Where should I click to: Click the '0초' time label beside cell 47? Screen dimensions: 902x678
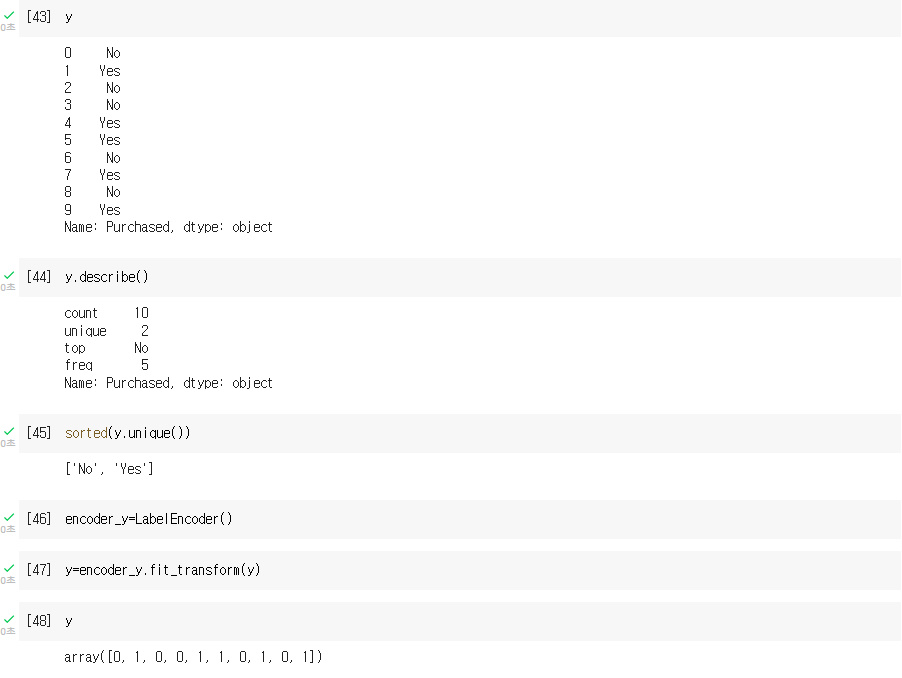[7, 580]
